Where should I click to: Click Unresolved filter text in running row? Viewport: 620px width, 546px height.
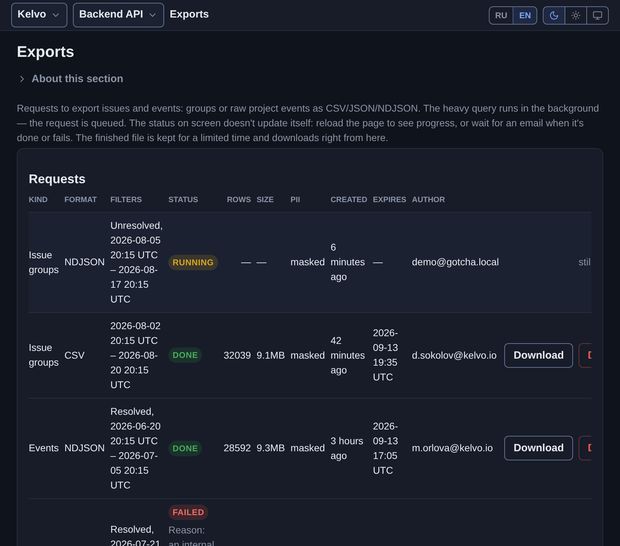[136, 225]
